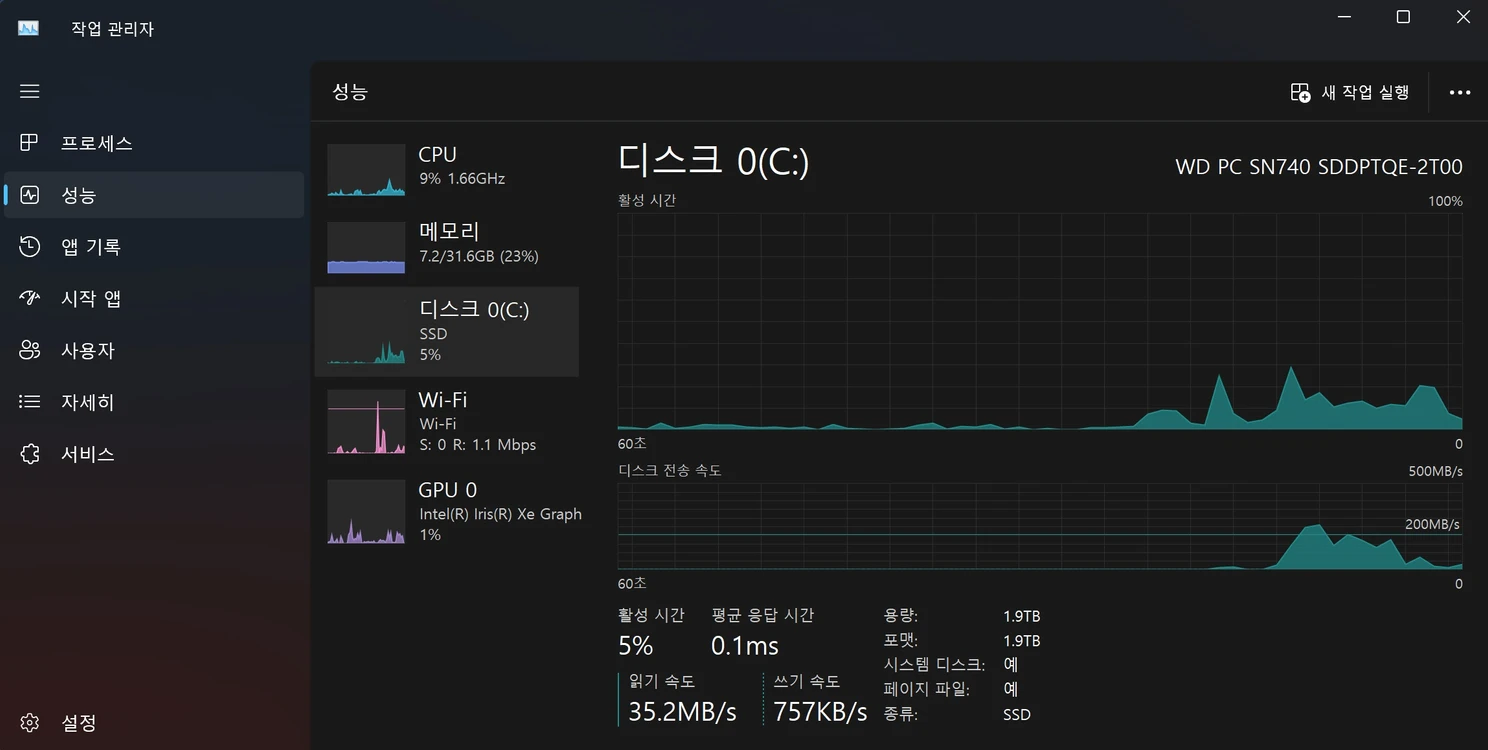Toggle the hamburger navigation menu
Viewport: 1488px width, 750px height.
tap(30, 91)
